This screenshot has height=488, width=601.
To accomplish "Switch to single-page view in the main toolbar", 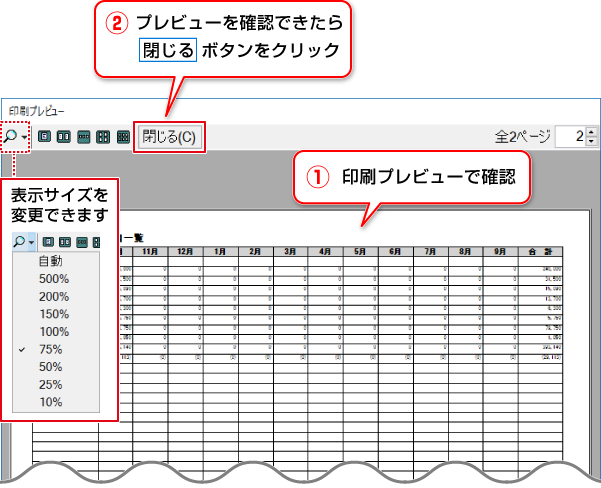I will pos(45,137).
